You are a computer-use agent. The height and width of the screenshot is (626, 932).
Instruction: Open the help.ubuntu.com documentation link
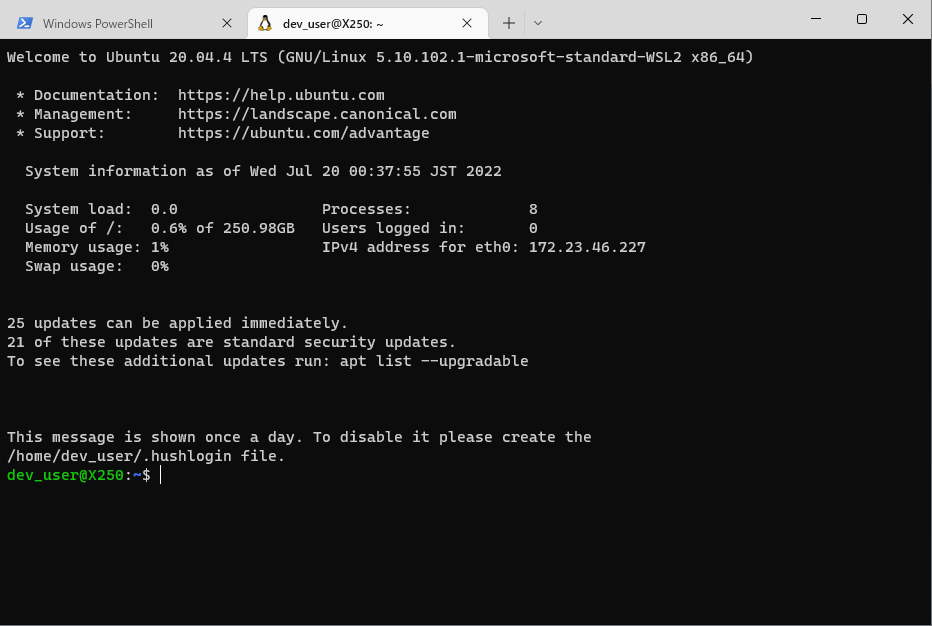[281, 95]
